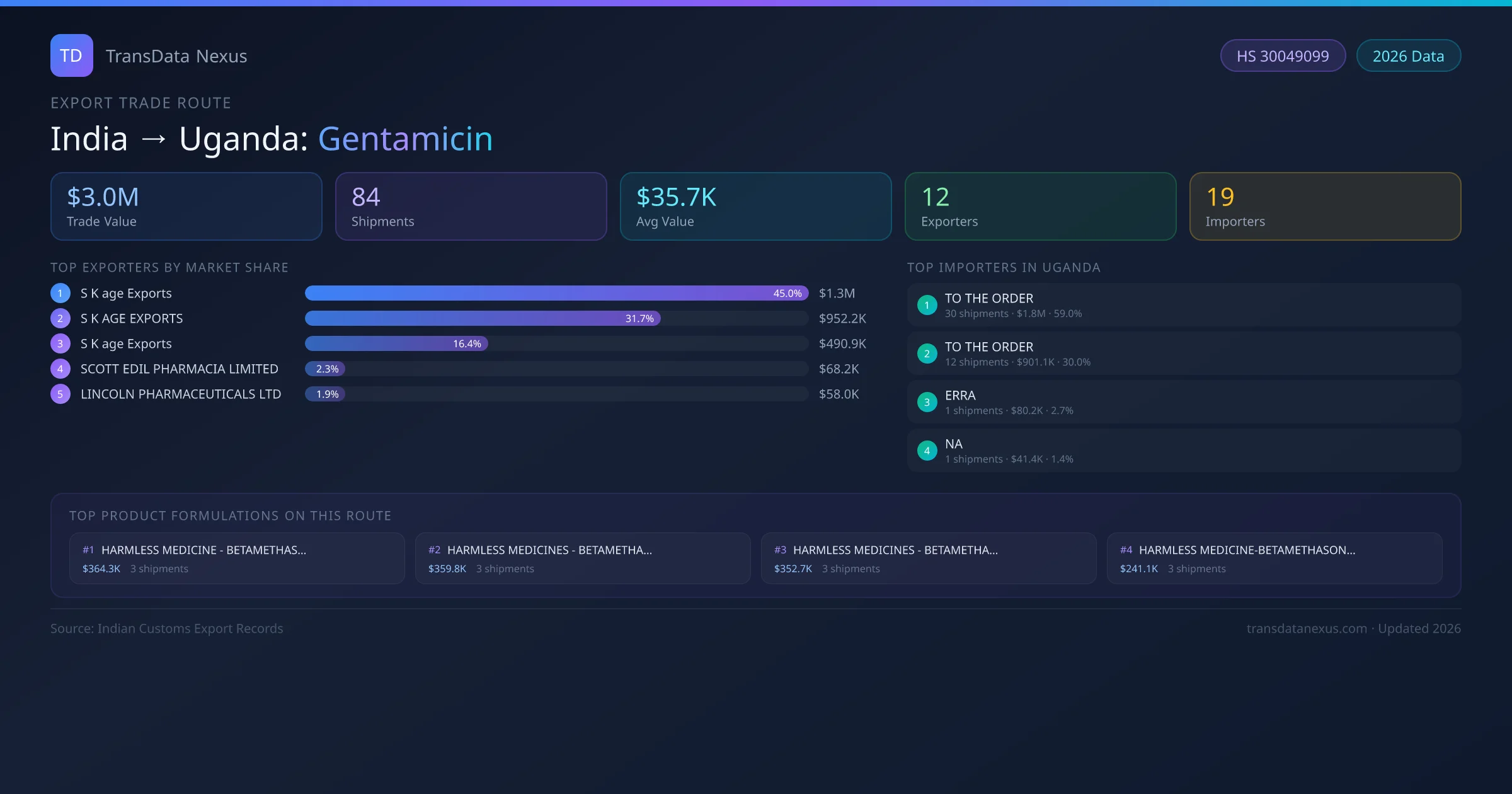Screen dimensions: 1512x794
Task: Open #1 HARMLESS MEDICINE formulation card
Action: (x=237, y=558)
